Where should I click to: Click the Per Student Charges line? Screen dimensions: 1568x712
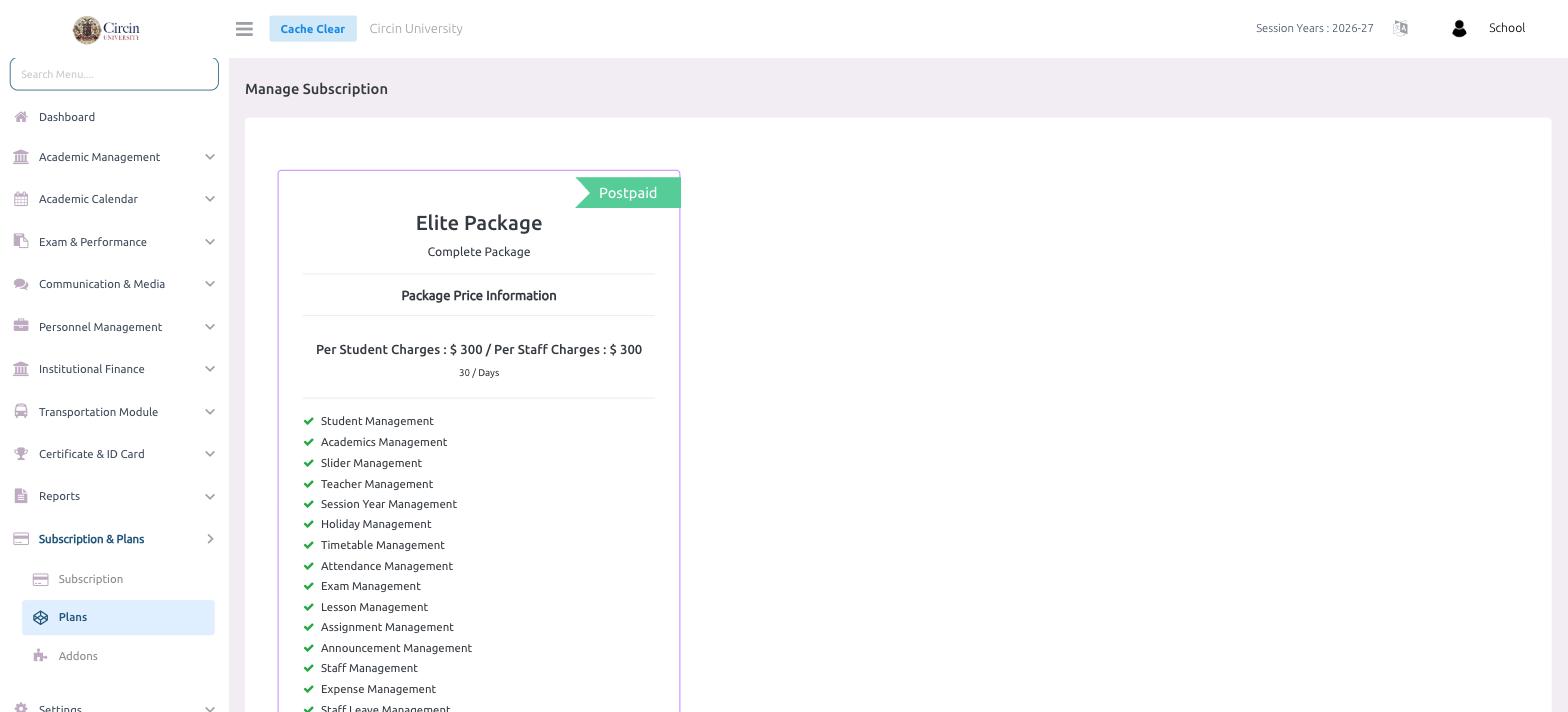point(479,350)
